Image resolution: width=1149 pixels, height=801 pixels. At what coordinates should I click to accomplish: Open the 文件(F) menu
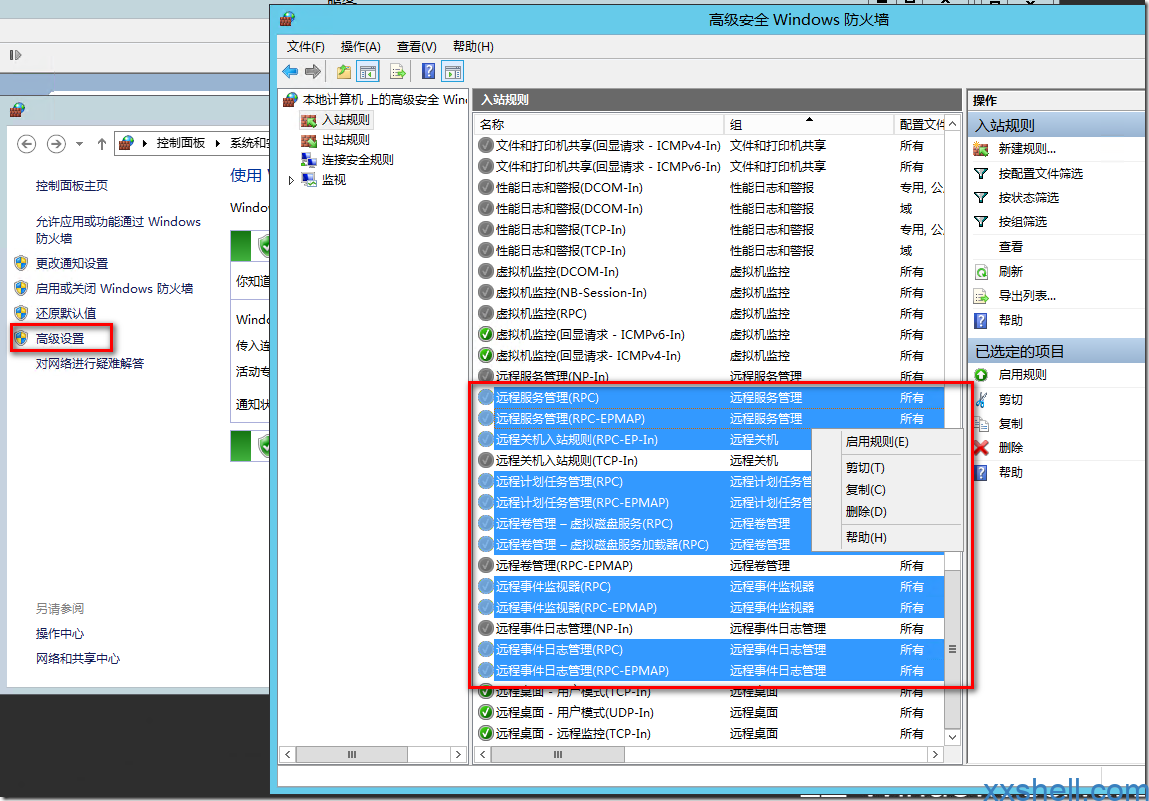click(x=306, y=47)
